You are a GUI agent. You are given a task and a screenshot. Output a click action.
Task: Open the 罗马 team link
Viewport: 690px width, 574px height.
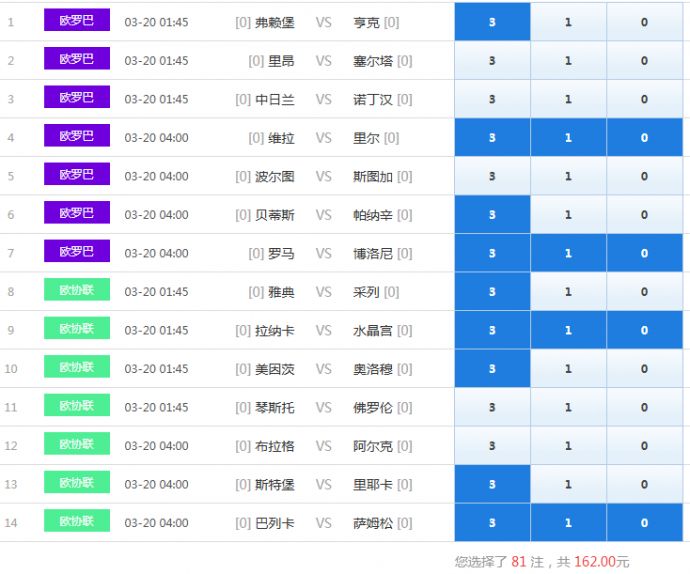tap(281, 254)
